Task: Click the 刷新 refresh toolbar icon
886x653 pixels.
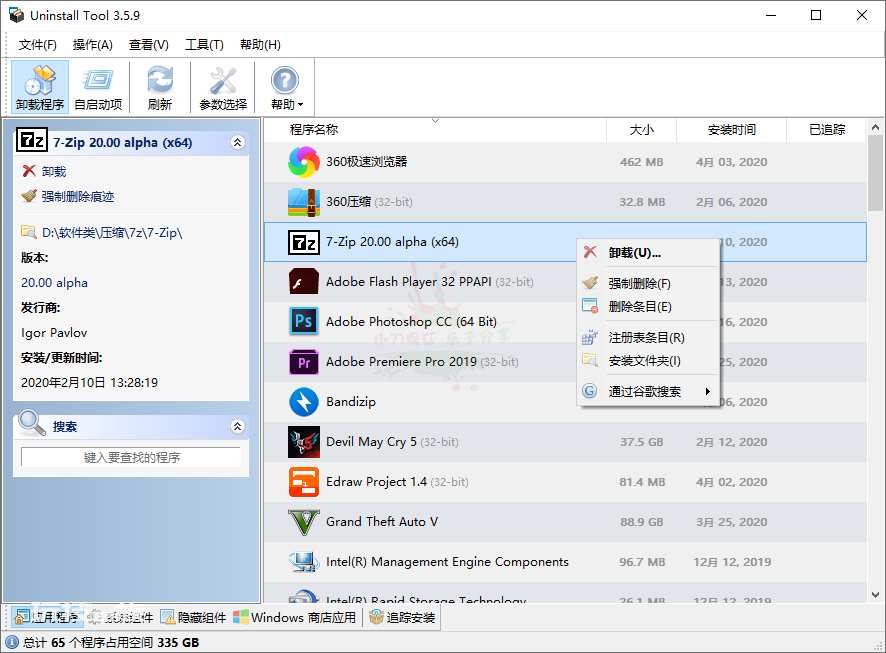Action: click(159, 87)
